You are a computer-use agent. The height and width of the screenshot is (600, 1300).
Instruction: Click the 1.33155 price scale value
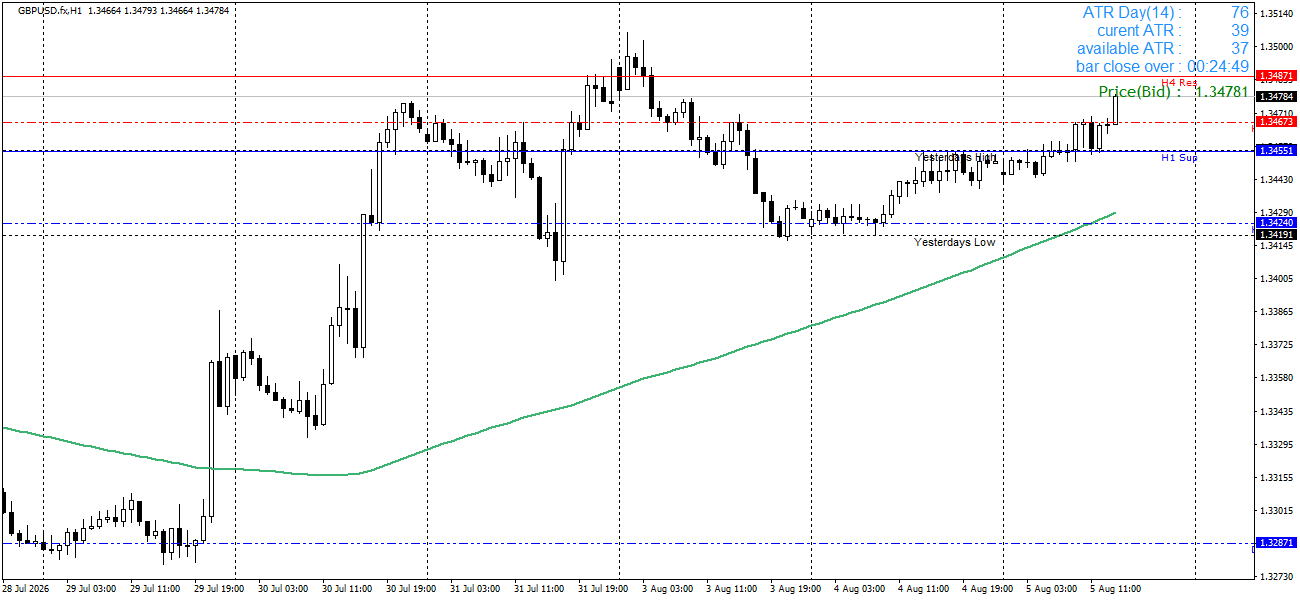(x=1277, y=477)
